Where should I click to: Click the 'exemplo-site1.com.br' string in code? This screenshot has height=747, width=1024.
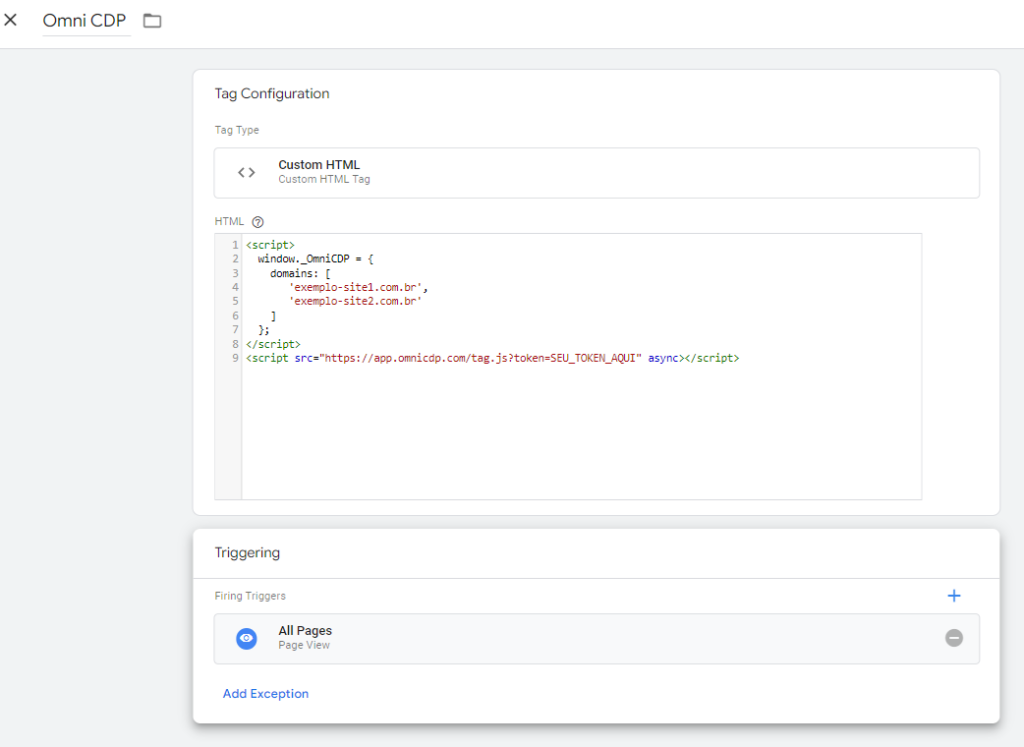[x=355, y=287]
